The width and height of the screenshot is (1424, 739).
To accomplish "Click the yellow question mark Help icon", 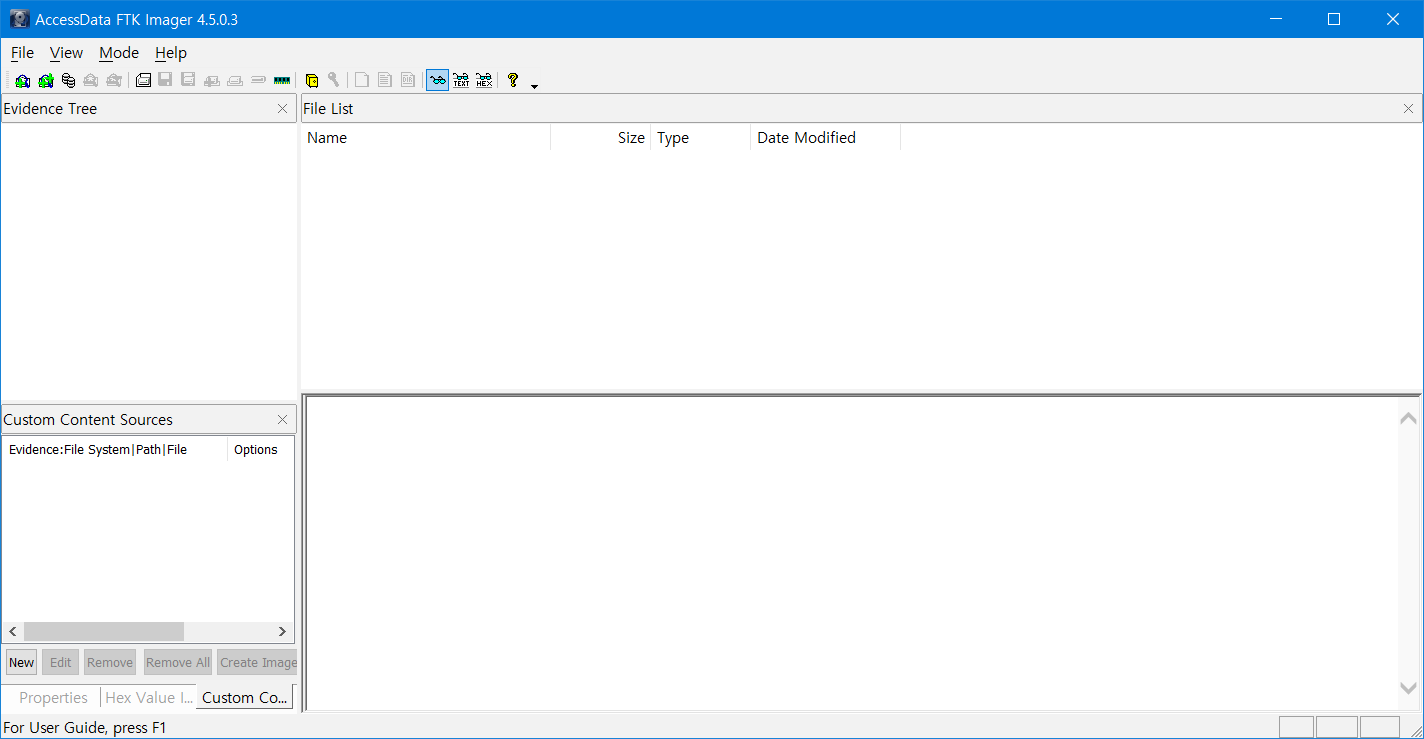I will (x=513, y=81).
